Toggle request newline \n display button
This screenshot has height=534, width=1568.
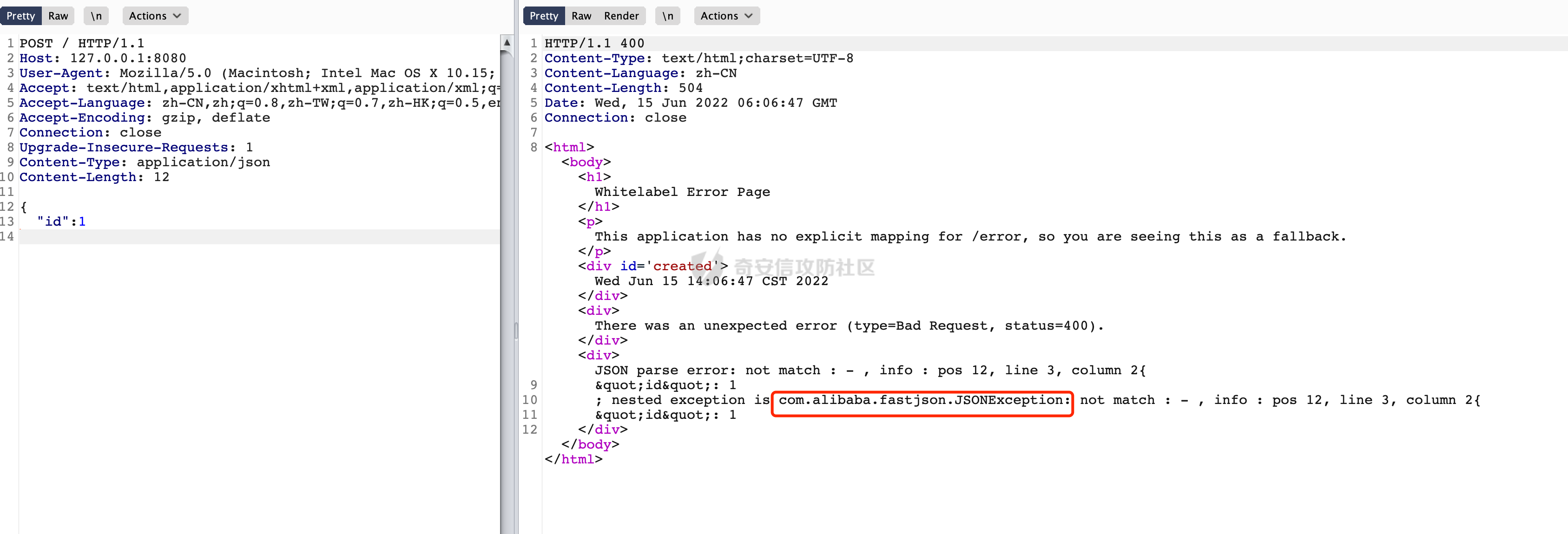click(96, 16)
